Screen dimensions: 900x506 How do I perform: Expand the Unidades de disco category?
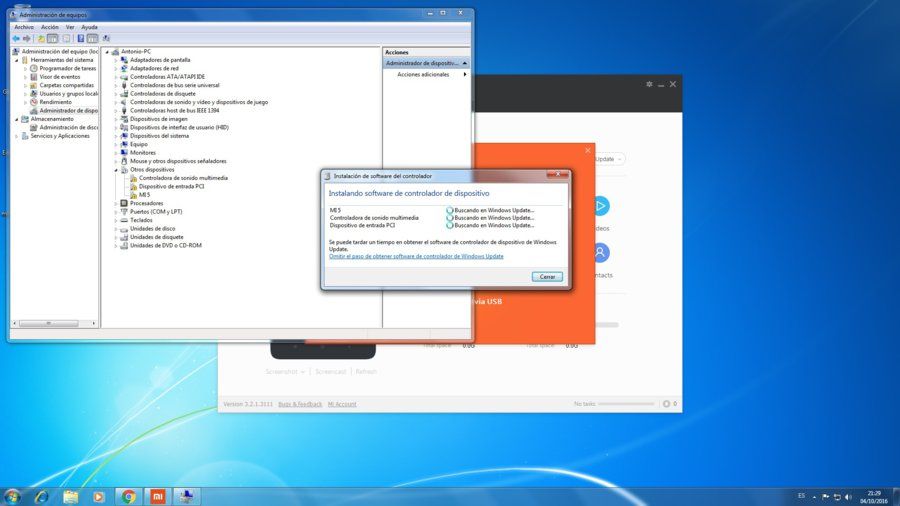point(116,229)
